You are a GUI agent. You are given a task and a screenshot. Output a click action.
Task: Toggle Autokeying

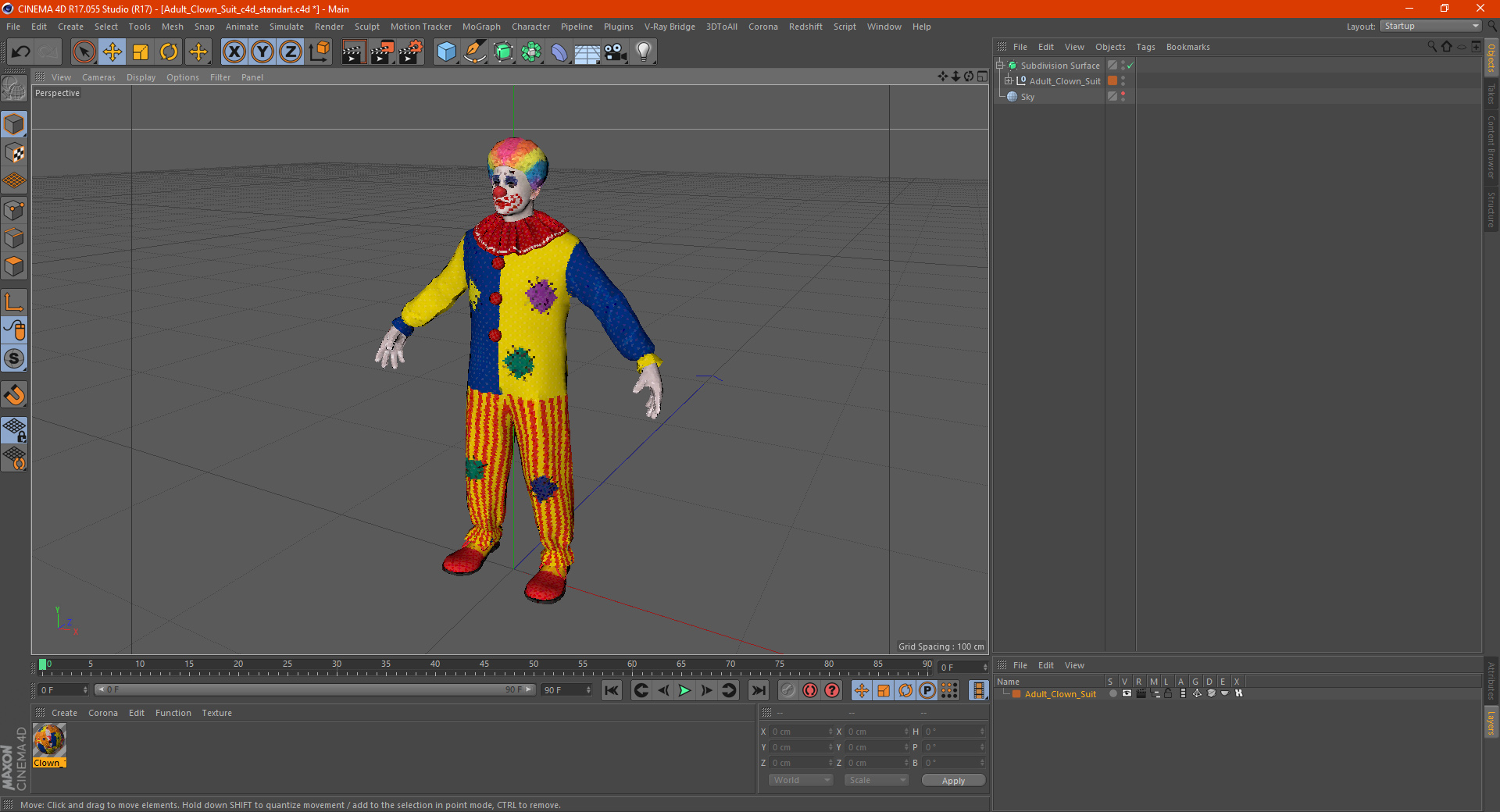click(x=810, y=690)
